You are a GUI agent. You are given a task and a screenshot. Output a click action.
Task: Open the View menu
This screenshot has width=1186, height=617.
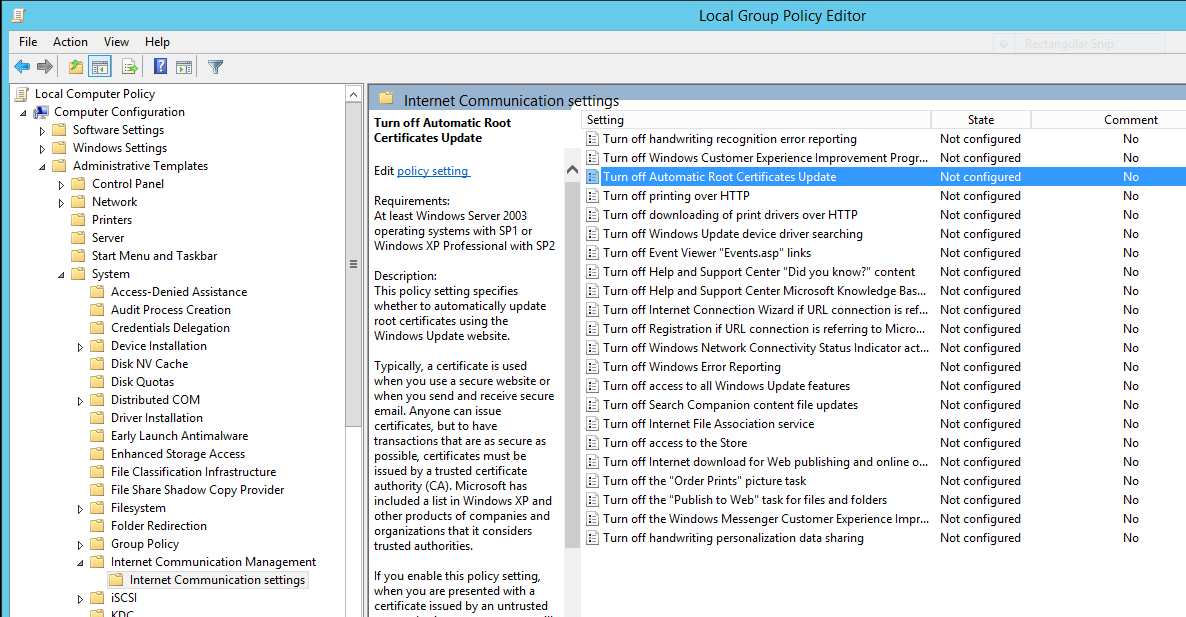pos(116,42)
